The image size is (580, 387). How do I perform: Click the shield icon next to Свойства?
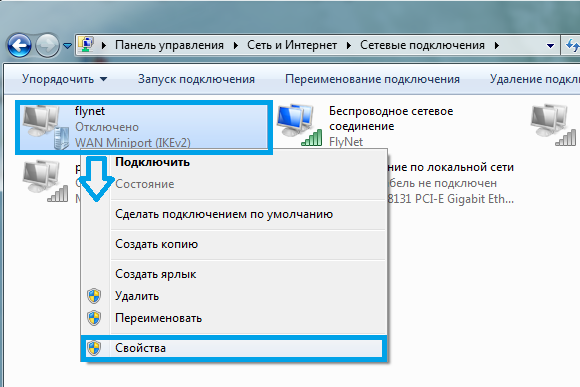coord(94,348)
